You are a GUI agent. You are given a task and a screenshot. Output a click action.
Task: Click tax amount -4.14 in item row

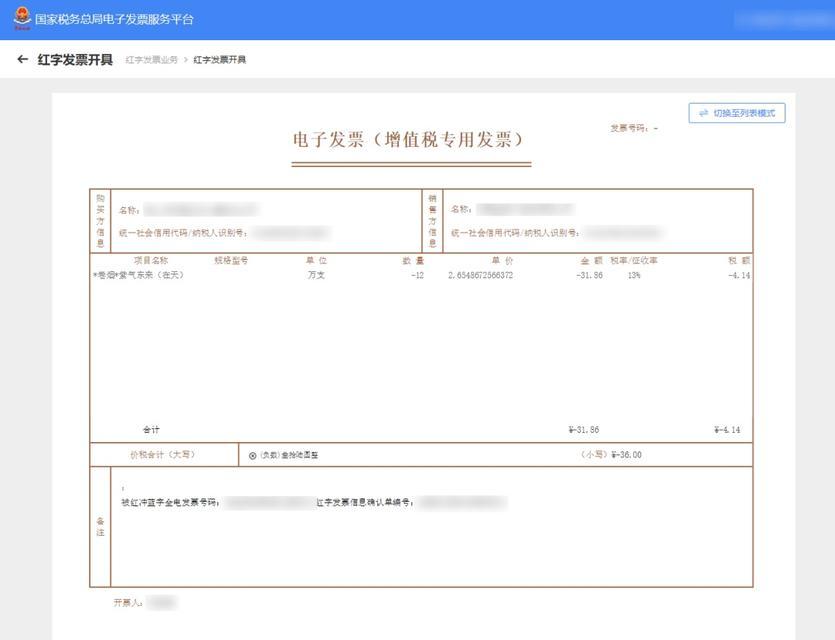[x=739, y=275]
